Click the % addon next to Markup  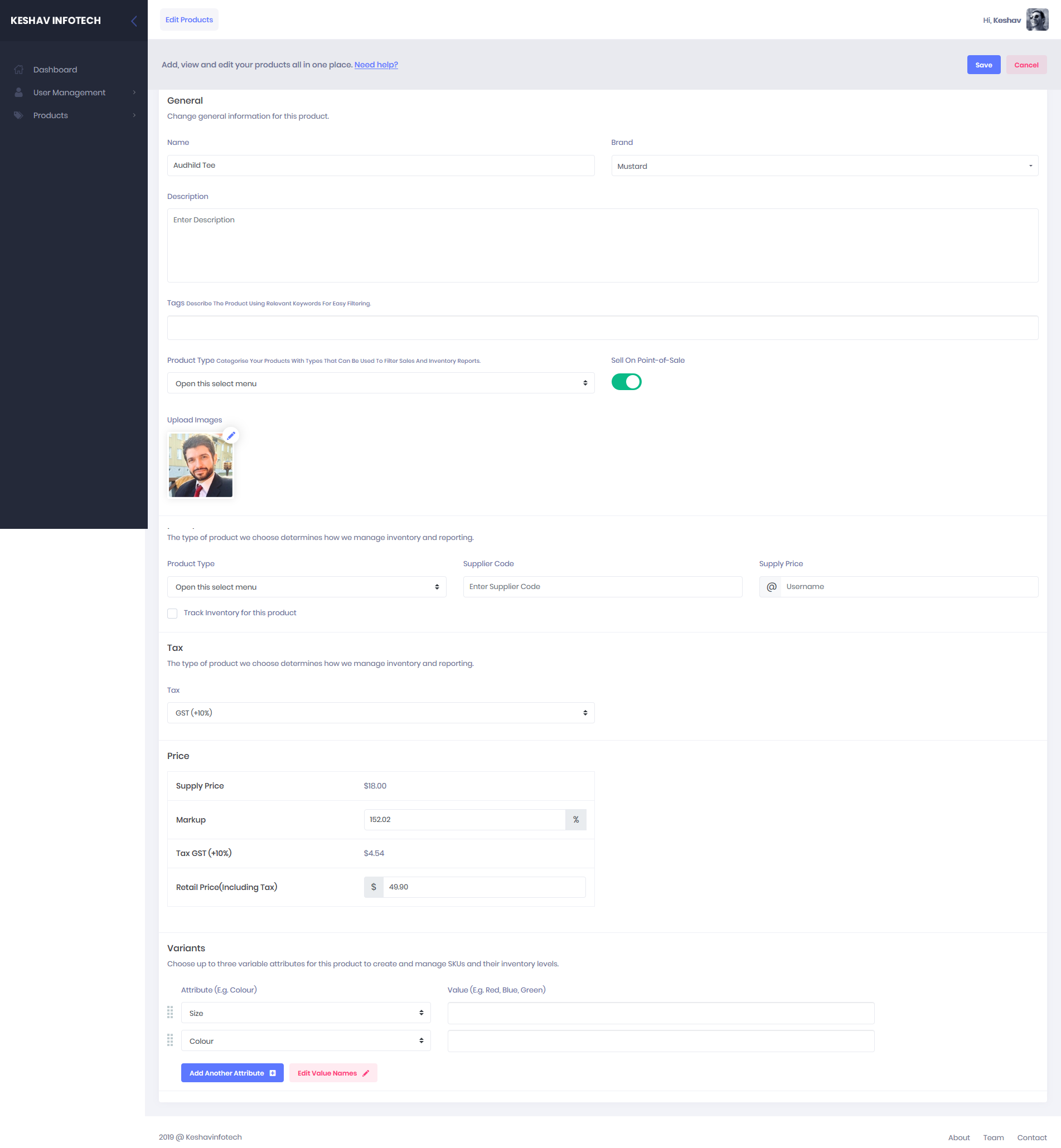pos(576,819)
